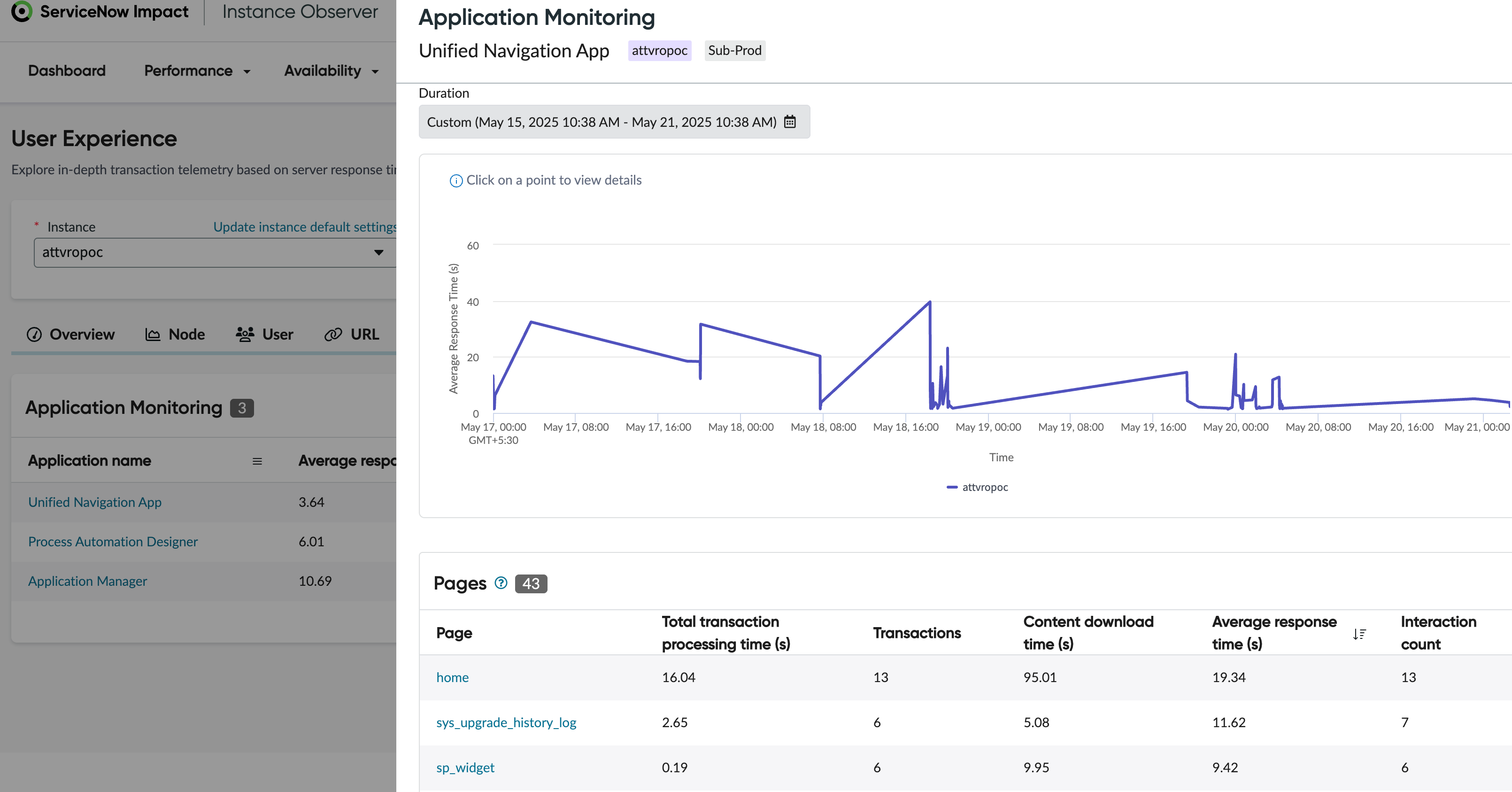Click Total transaction processing time column header

(x=726, y=633)
